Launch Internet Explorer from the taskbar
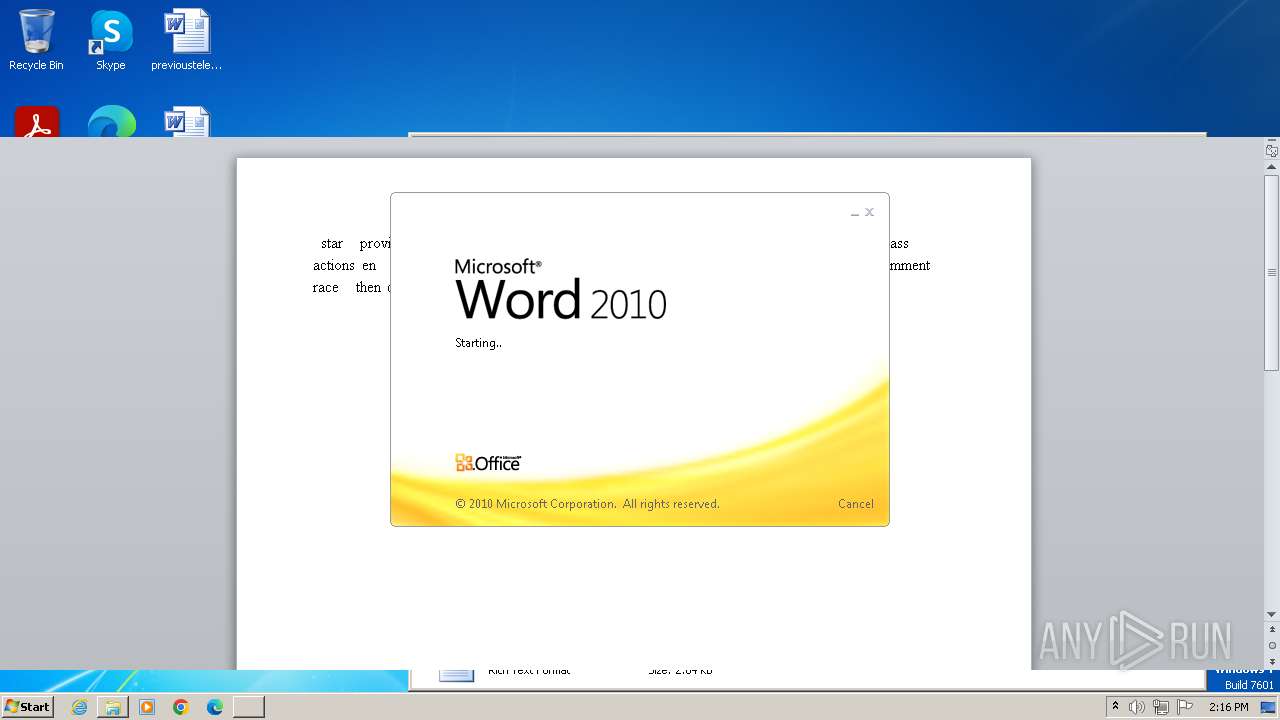This screenshot has height=720, width=1280. pos(79,707)
